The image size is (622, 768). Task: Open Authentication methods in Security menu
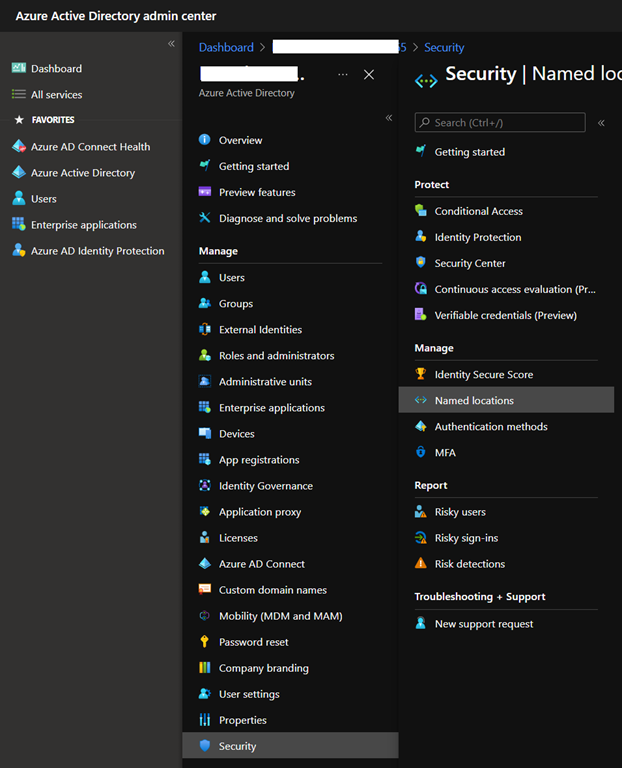490,427
